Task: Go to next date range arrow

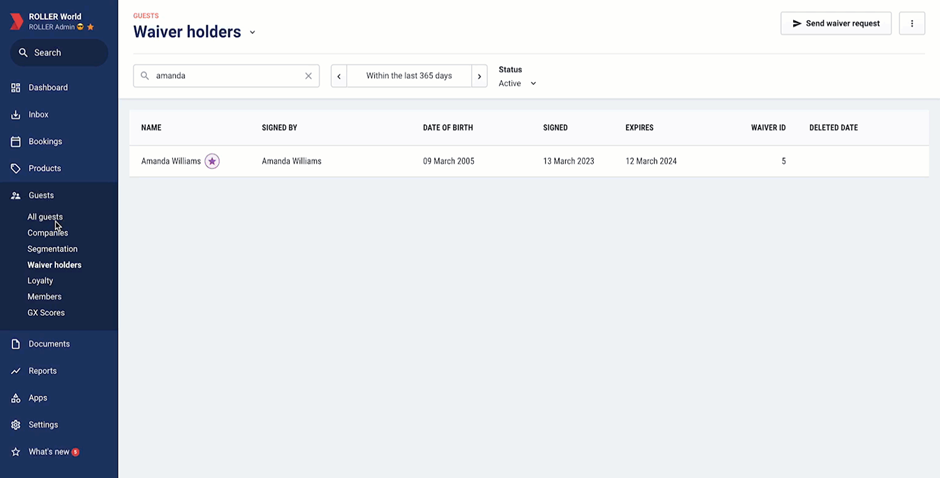Action: 479,76
